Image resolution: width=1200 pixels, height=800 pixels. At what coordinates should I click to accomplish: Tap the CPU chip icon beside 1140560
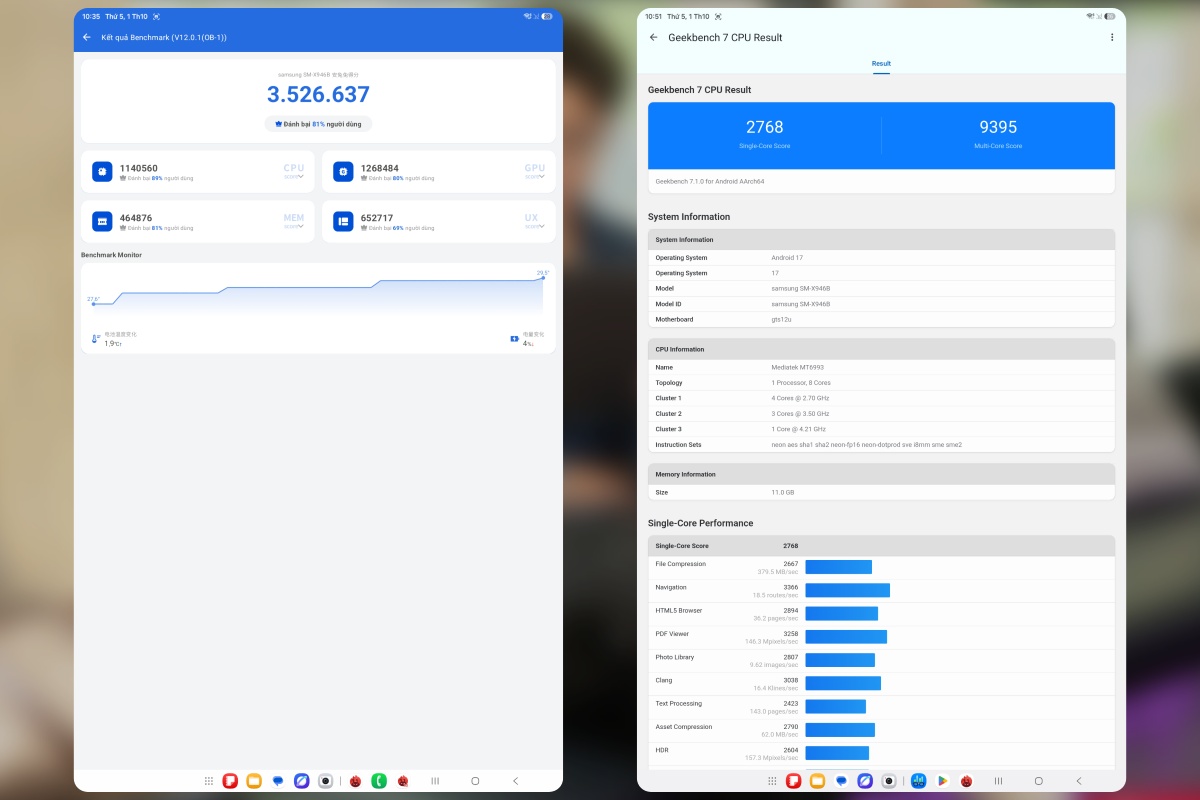pos(102,172)
